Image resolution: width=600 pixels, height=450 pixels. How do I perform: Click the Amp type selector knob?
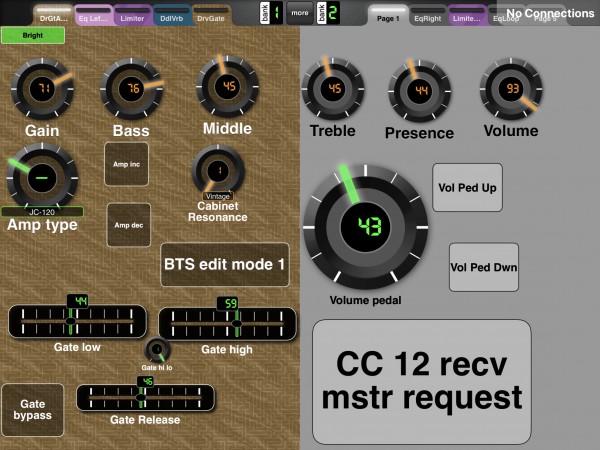click(x=42, y=177)
